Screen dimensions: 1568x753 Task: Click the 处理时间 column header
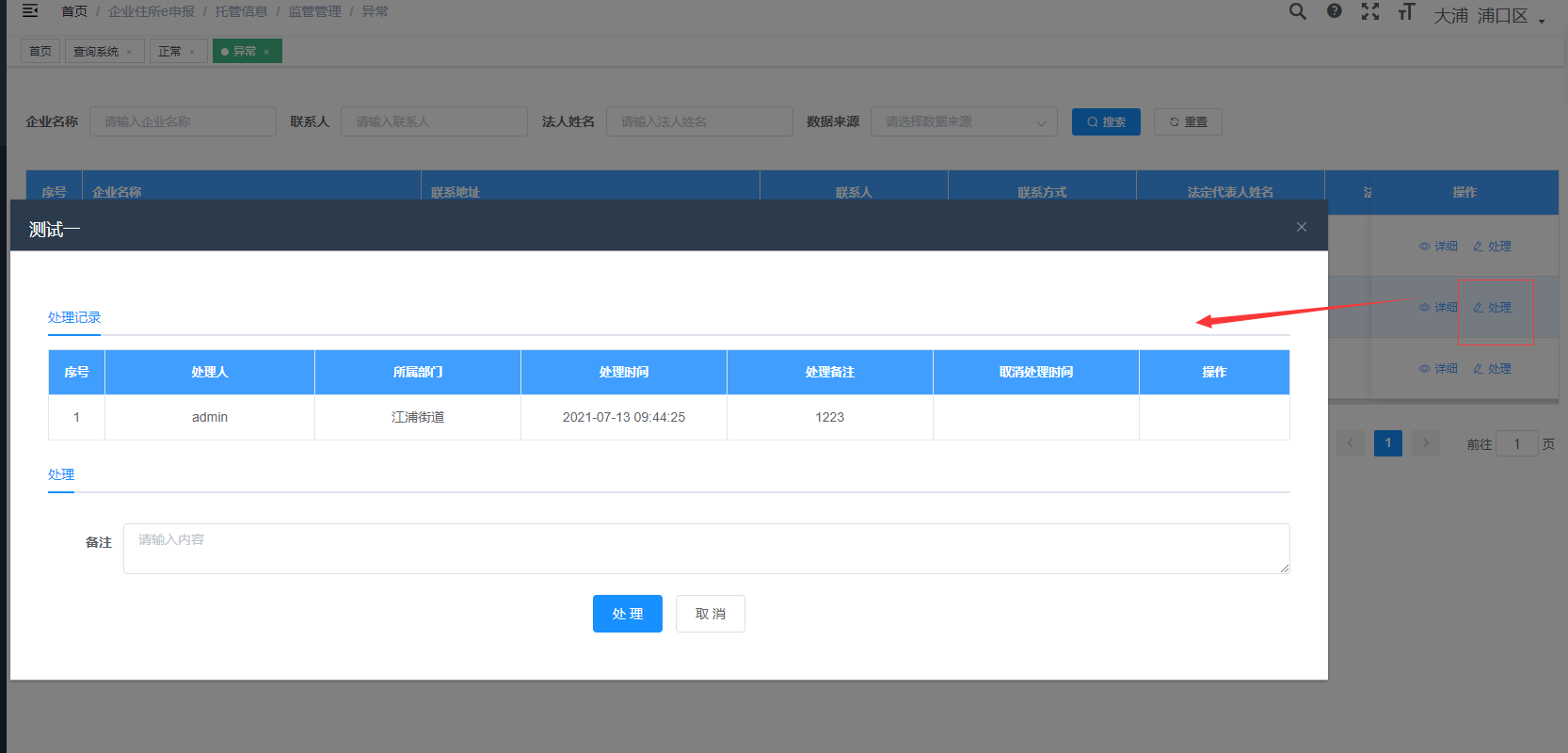(624, 372)
